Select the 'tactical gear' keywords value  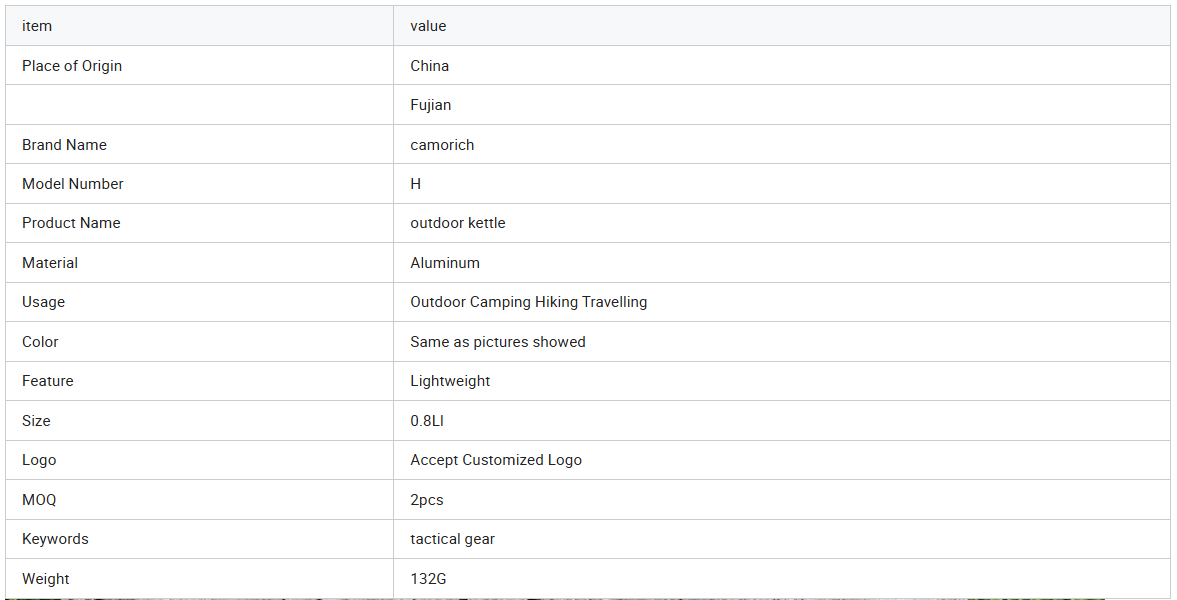tap(453, 539)
